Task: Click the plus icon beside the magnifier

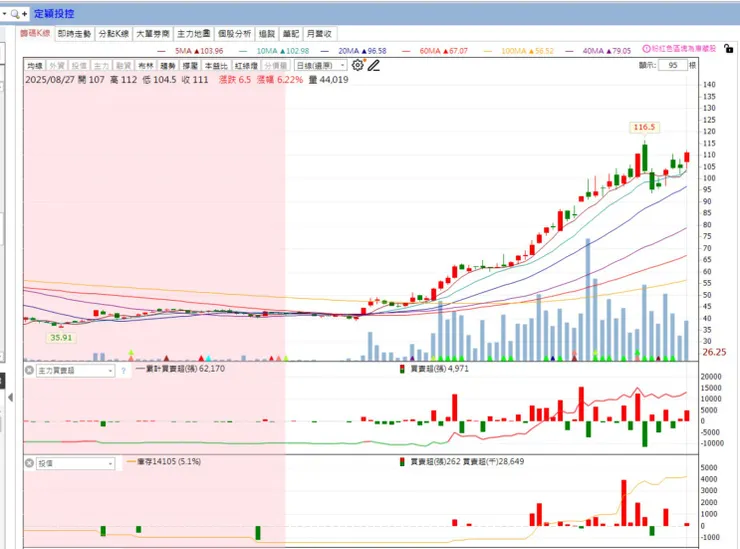Action: [x=25, y=14]
